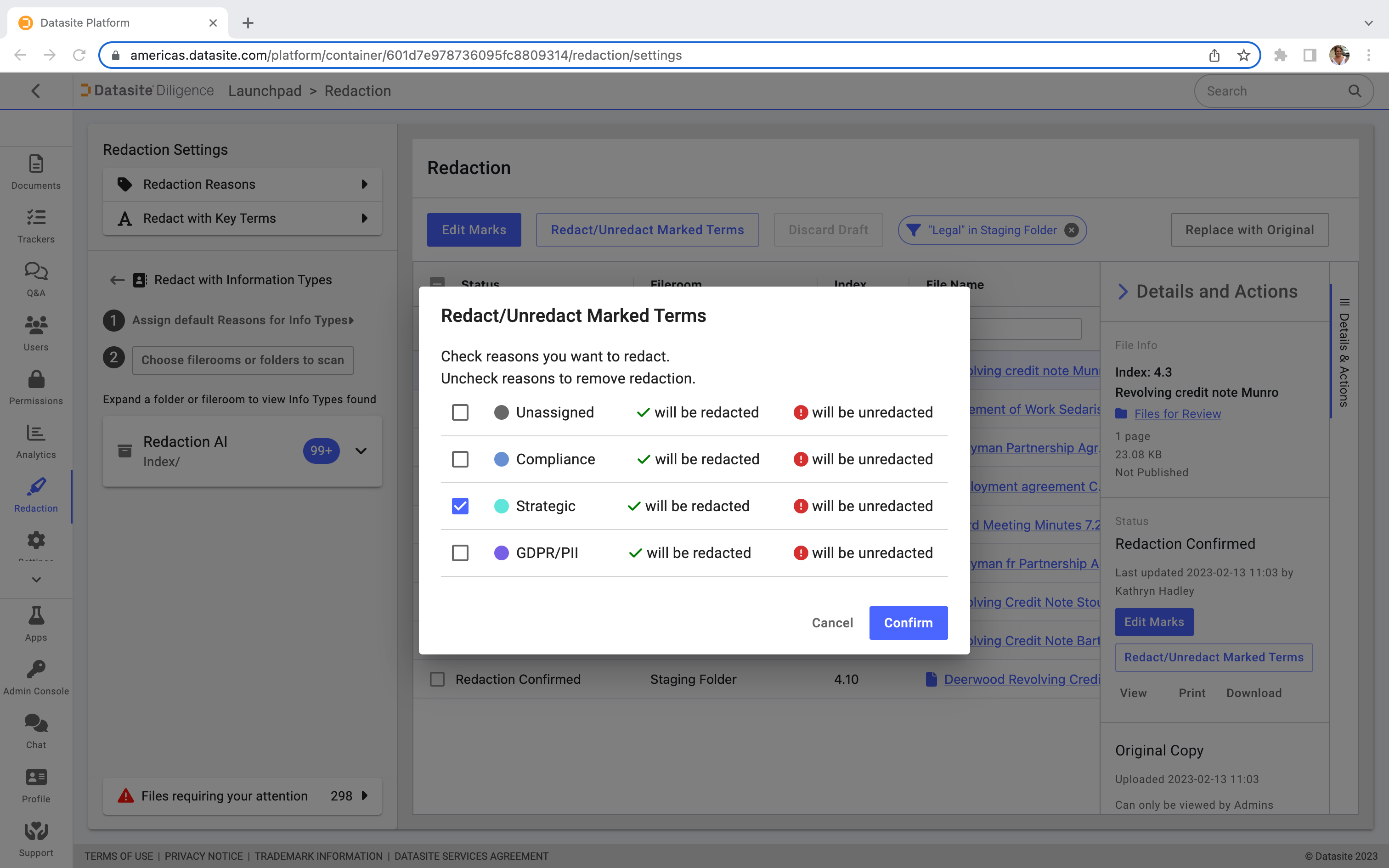
Task: Confirm the Redact/Unredact marked terms
Action: coord(908,623)
